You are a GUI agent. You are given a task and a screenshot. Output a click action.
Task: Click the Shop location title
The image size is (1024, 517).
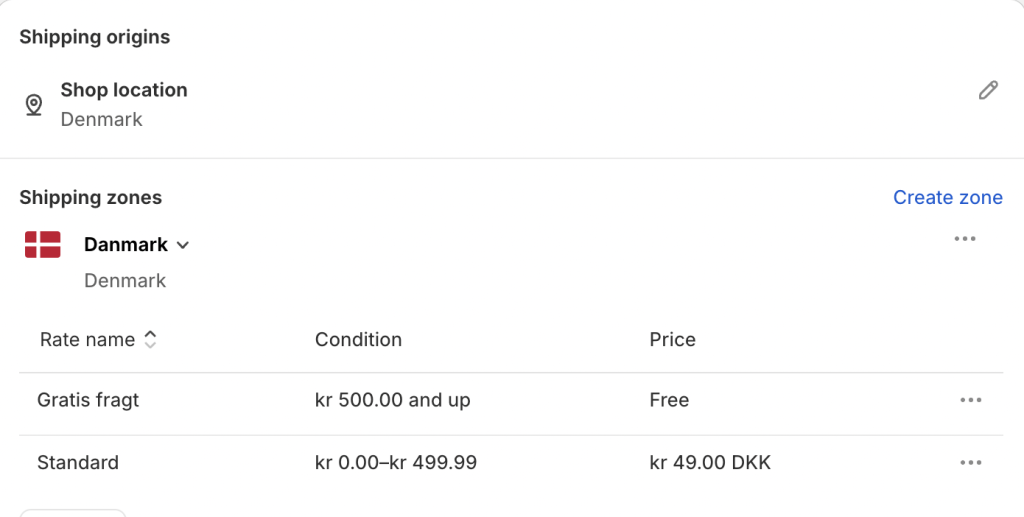click(x=124, y=90)
